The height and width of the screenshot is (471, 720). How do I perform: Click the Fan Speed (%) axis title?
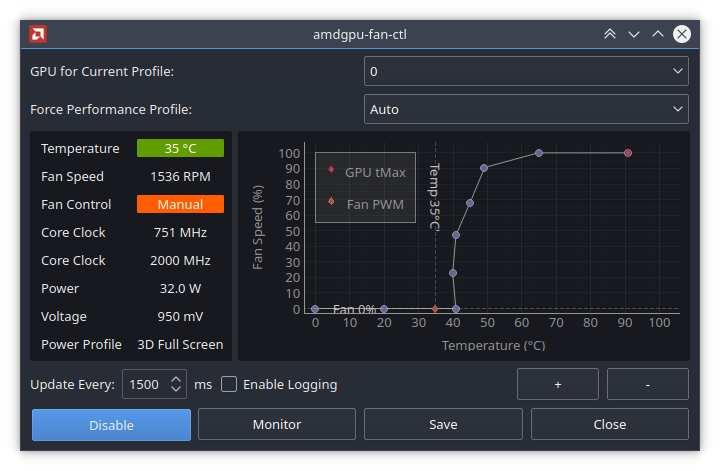click(x=258, y=227)
